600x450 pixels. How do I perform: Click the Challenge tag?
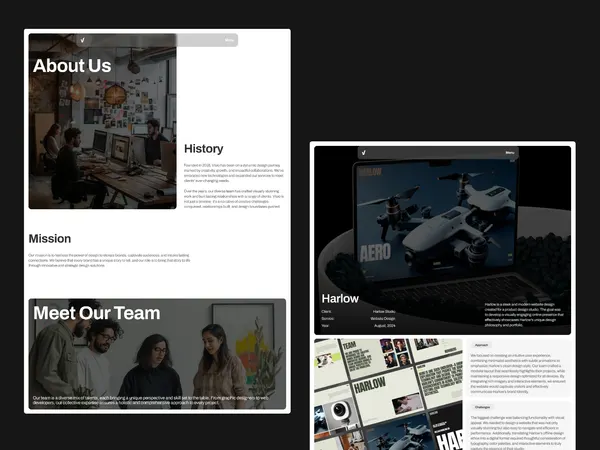click(x=482, y=407)
